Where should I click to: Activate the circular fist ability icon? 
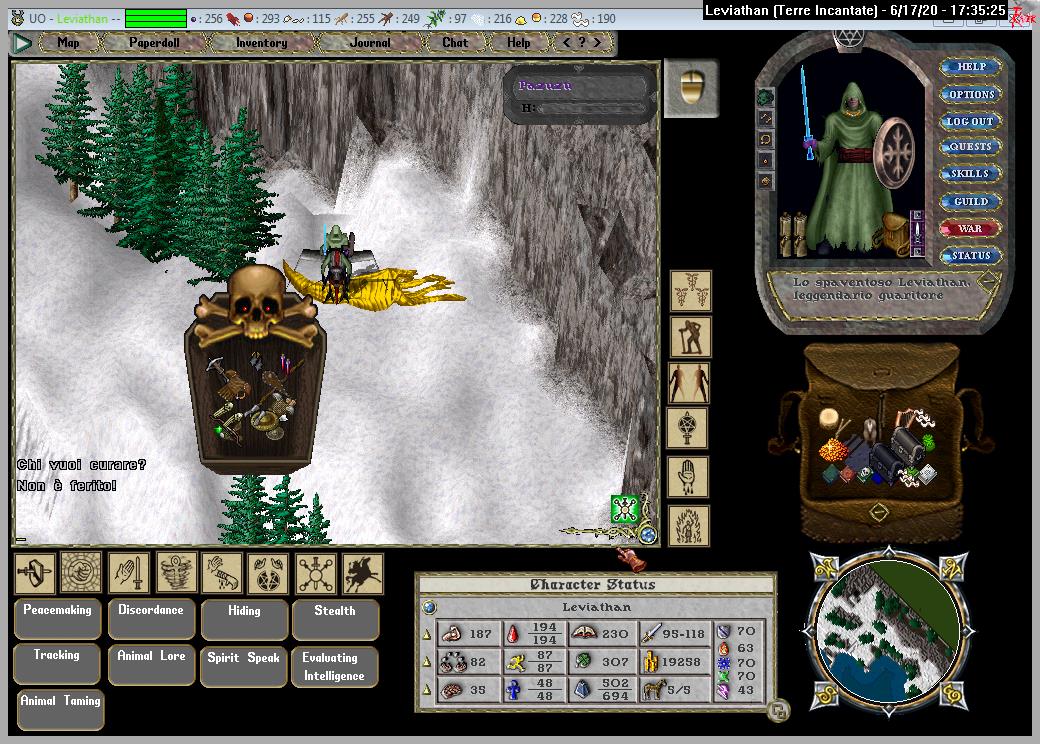tap(81, 572)
